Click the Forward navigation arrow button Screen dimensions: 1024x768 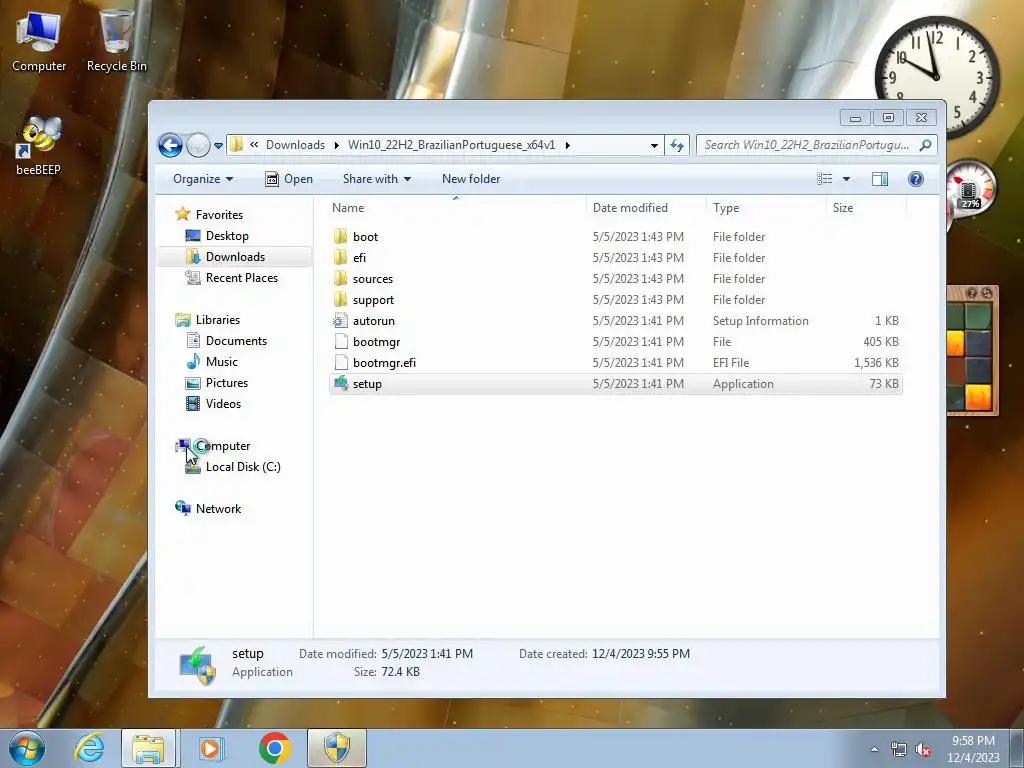click(198, 145)
